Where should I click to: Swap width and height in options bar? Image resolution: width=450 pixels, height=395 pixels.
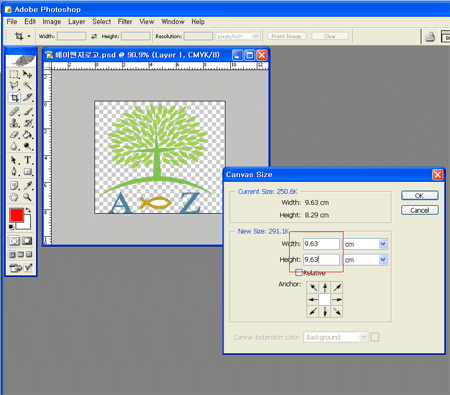[x=94, y=36]
